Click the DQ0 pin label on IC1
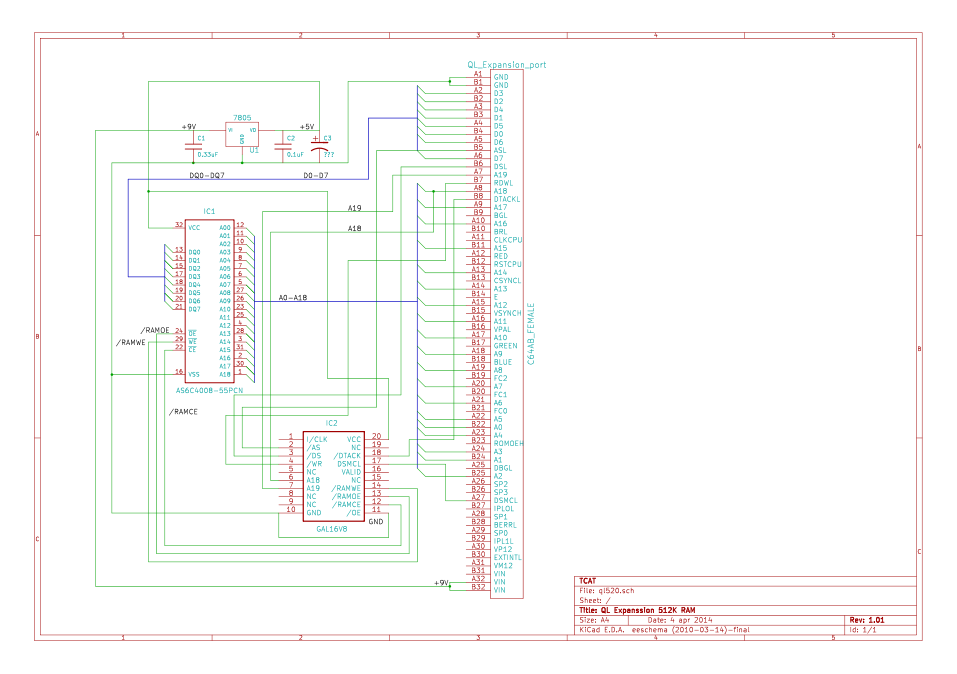The image size is (957, 674). coord(194,252)
